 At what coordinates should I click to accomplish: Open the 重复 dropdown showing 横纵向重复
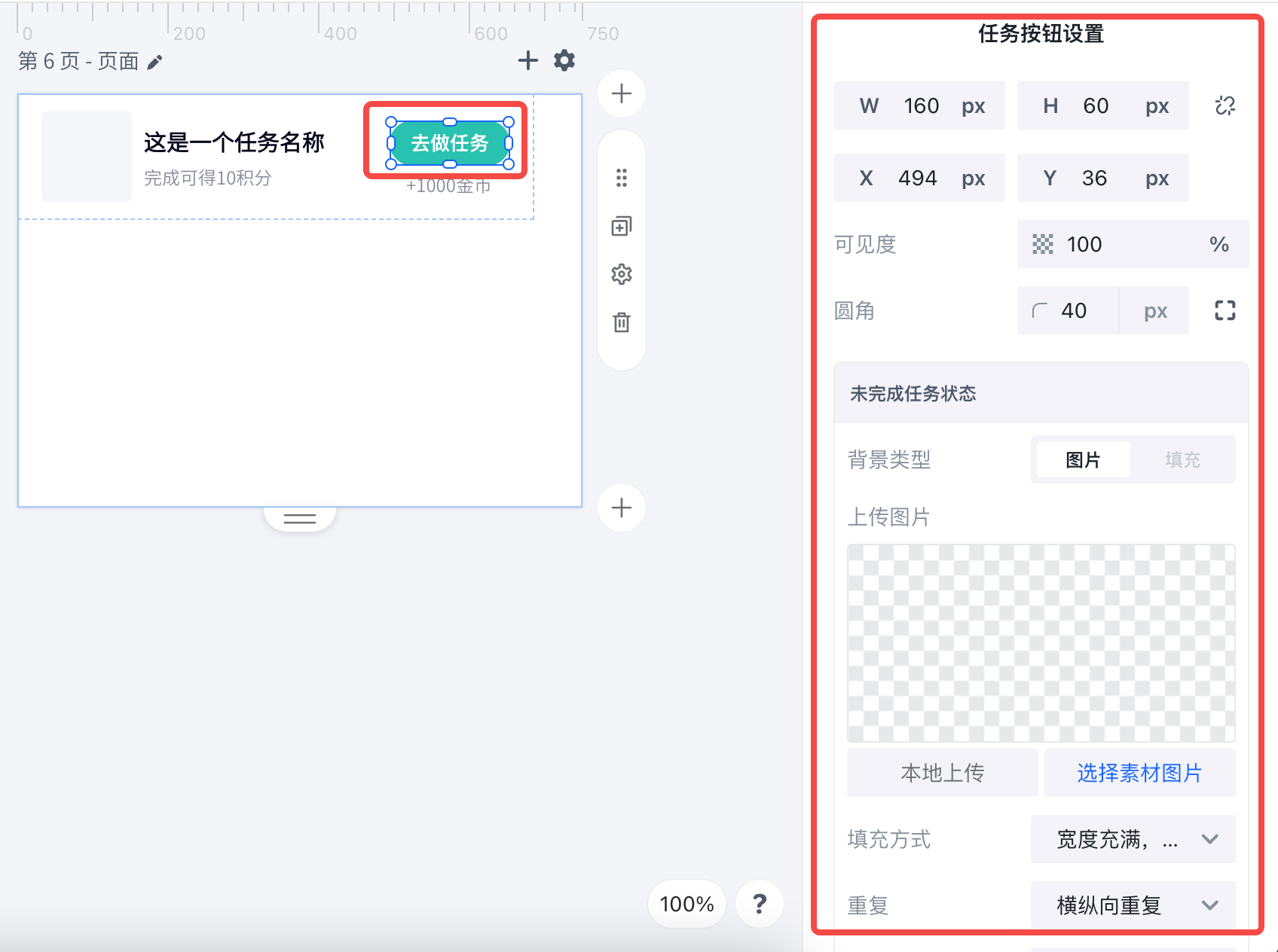coord(1133,905)
